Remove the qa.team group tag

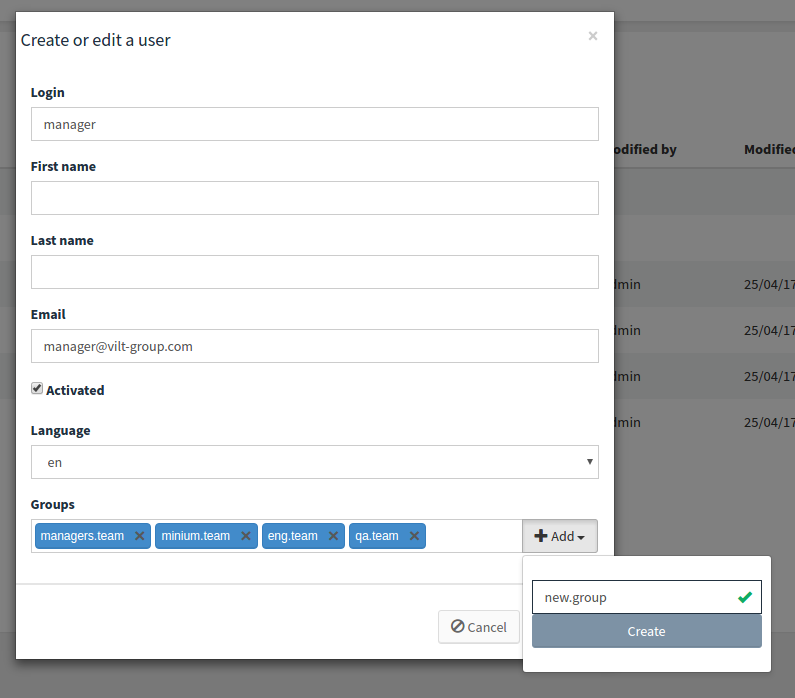tap(414, 536)
